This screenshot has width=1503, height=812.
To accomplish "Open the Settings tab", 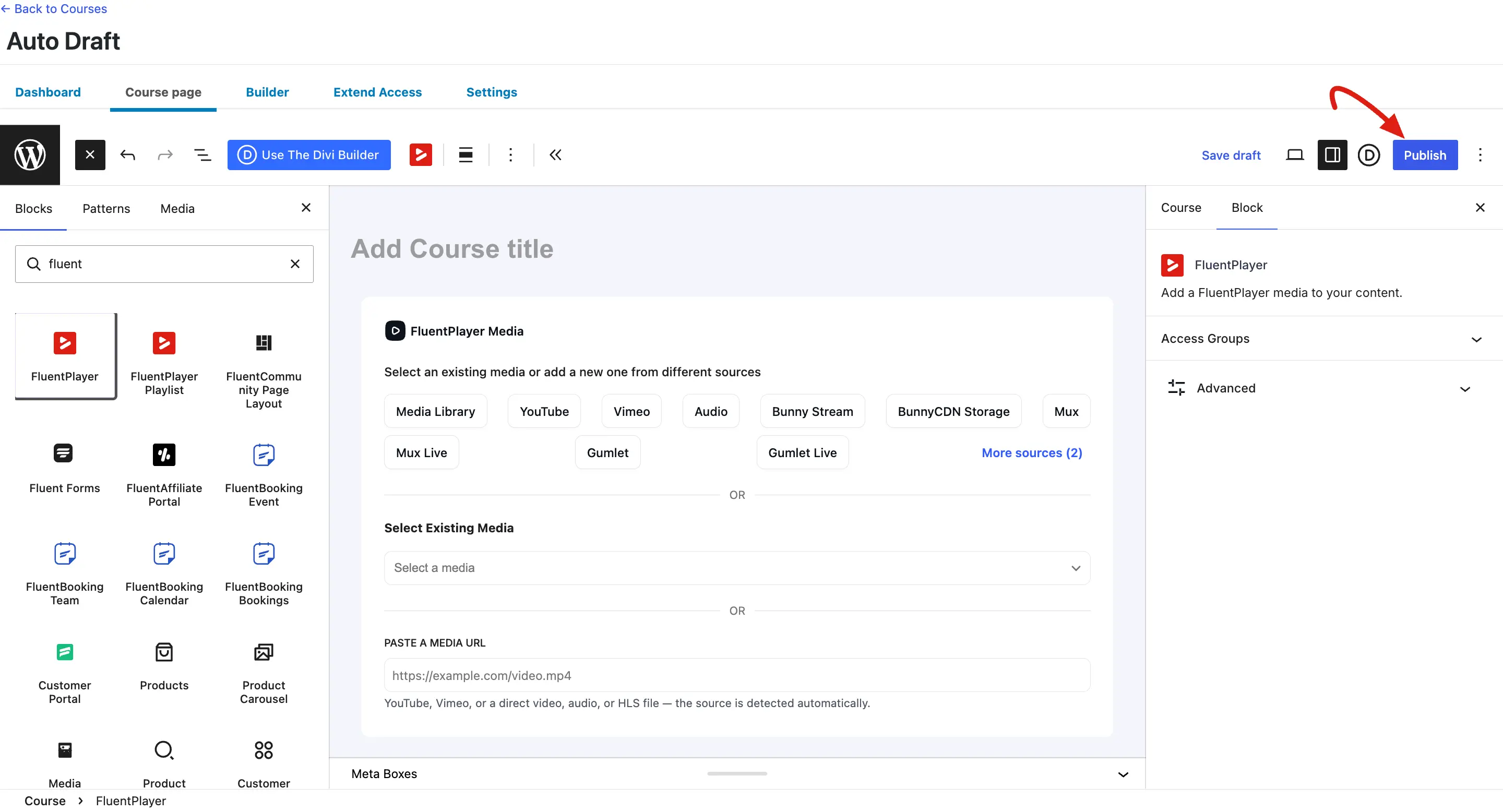I will (x=491, y=92).
